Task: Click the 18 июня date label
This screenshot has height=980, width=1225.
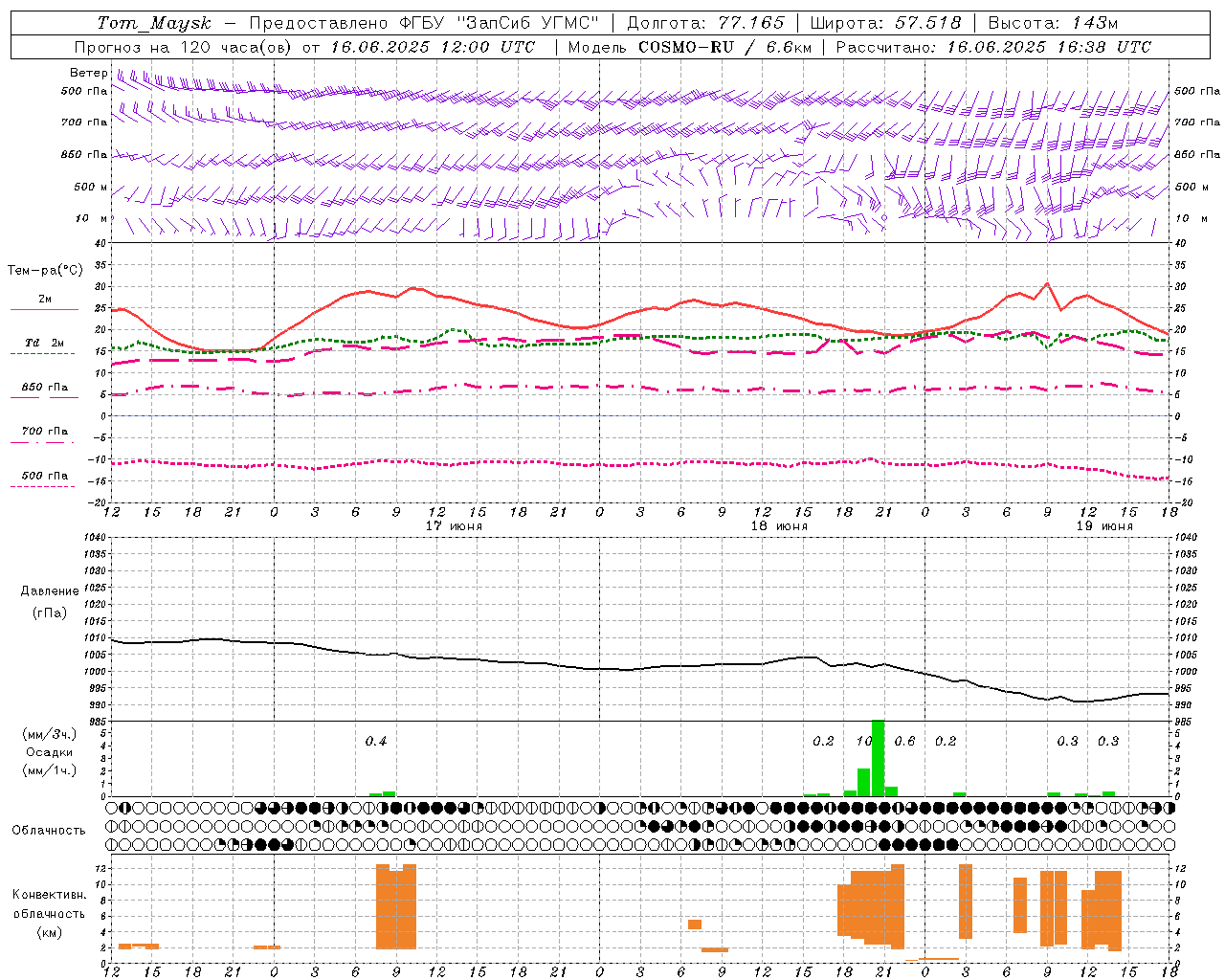Action: (x=779, y=526)
